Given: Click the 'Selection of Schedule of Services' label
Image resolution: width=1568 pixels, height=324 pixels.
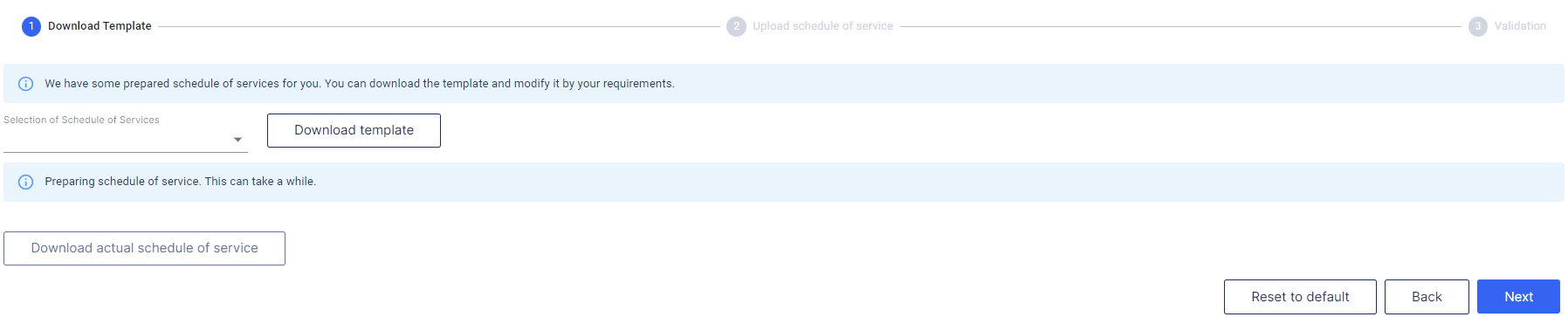Looking at the screenshot, I should coord(81,120).
